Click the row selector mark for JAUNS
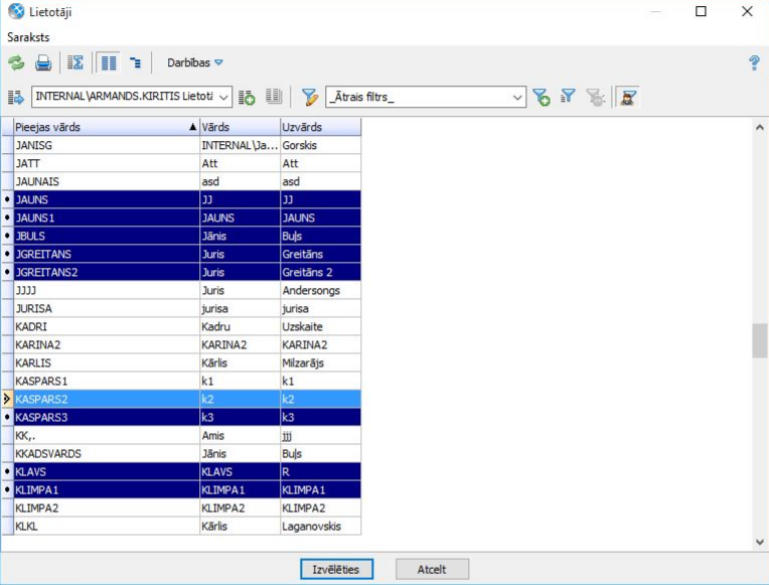This screenshot has width=769, height=585. [7, 200]
